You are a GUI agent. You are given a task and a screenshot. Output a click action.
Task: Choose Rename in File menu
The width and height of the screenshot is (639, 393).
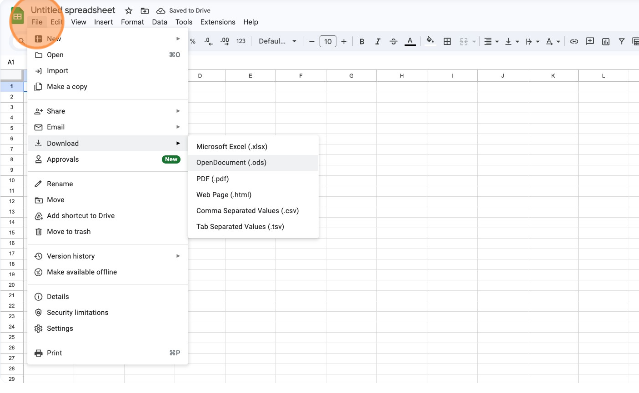click(108, 183)
